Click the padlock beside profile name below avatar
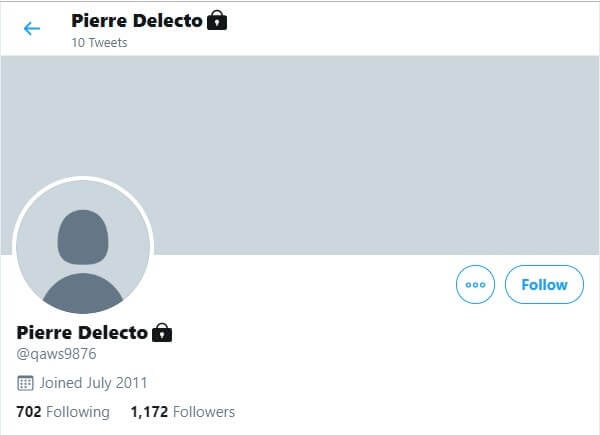Viewport: 600px width, 435px height. (x=162, y=332)
